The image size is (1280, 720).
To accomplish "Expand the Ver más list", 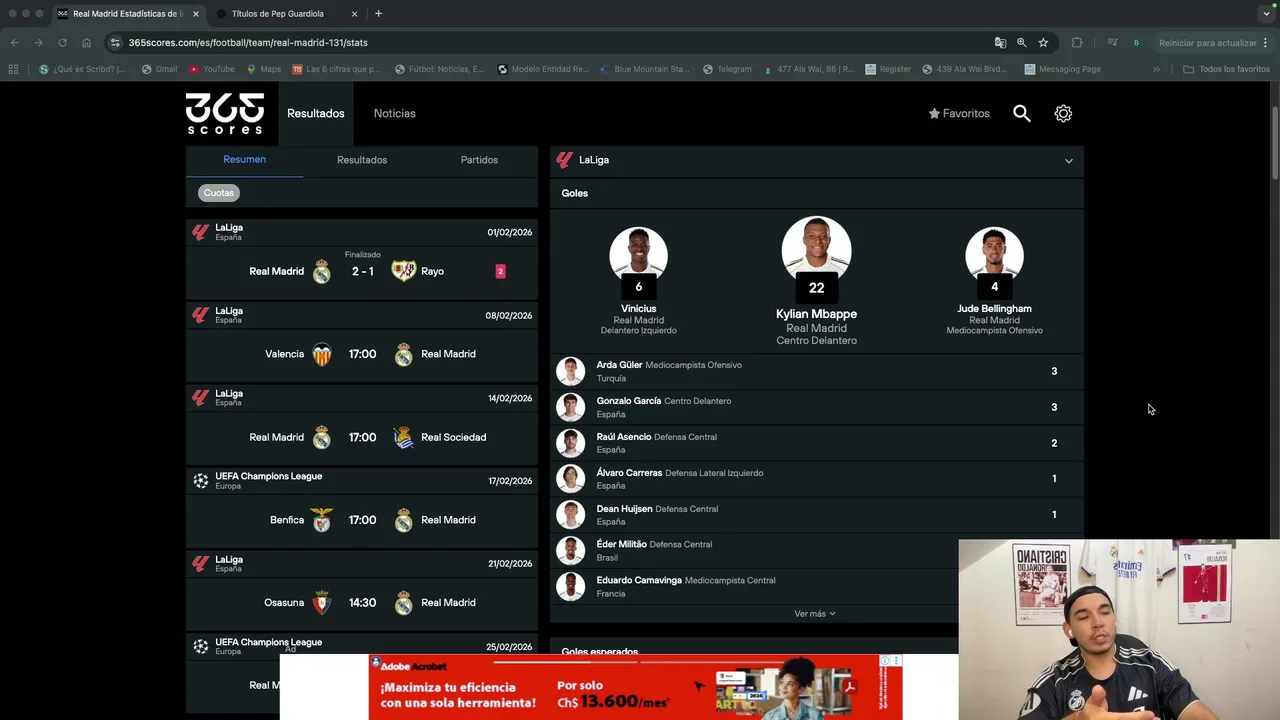I will 815,614.
